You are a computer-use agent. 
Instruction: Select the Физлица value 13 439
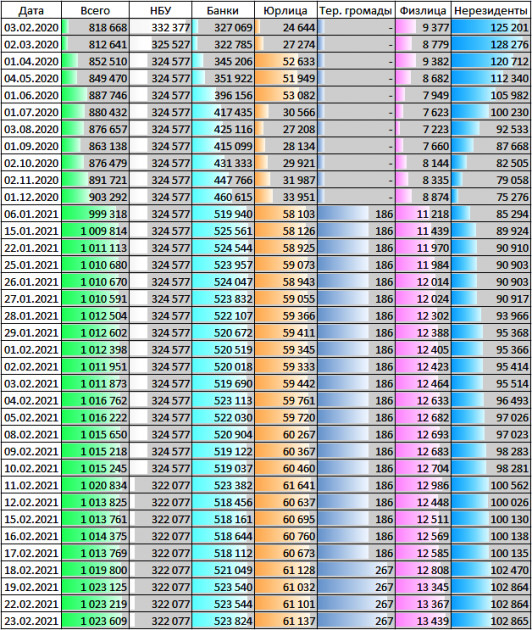click(x=423, y=621)
